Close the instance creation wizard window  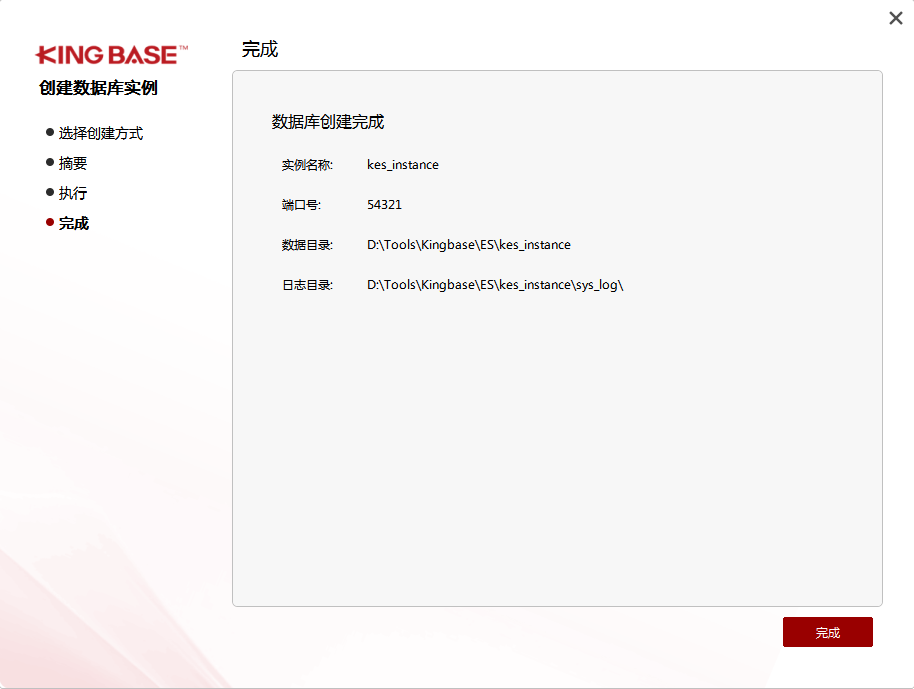coord(896,18)
